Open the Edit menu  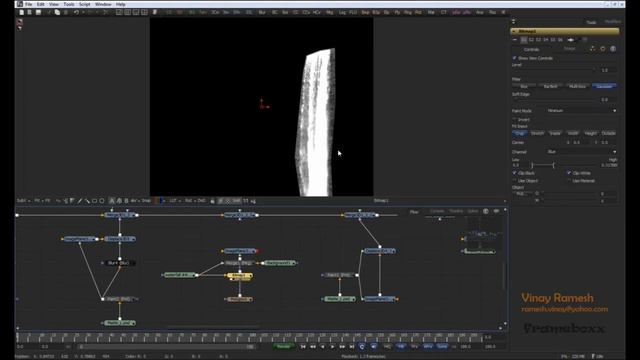[x=40, y=4]
